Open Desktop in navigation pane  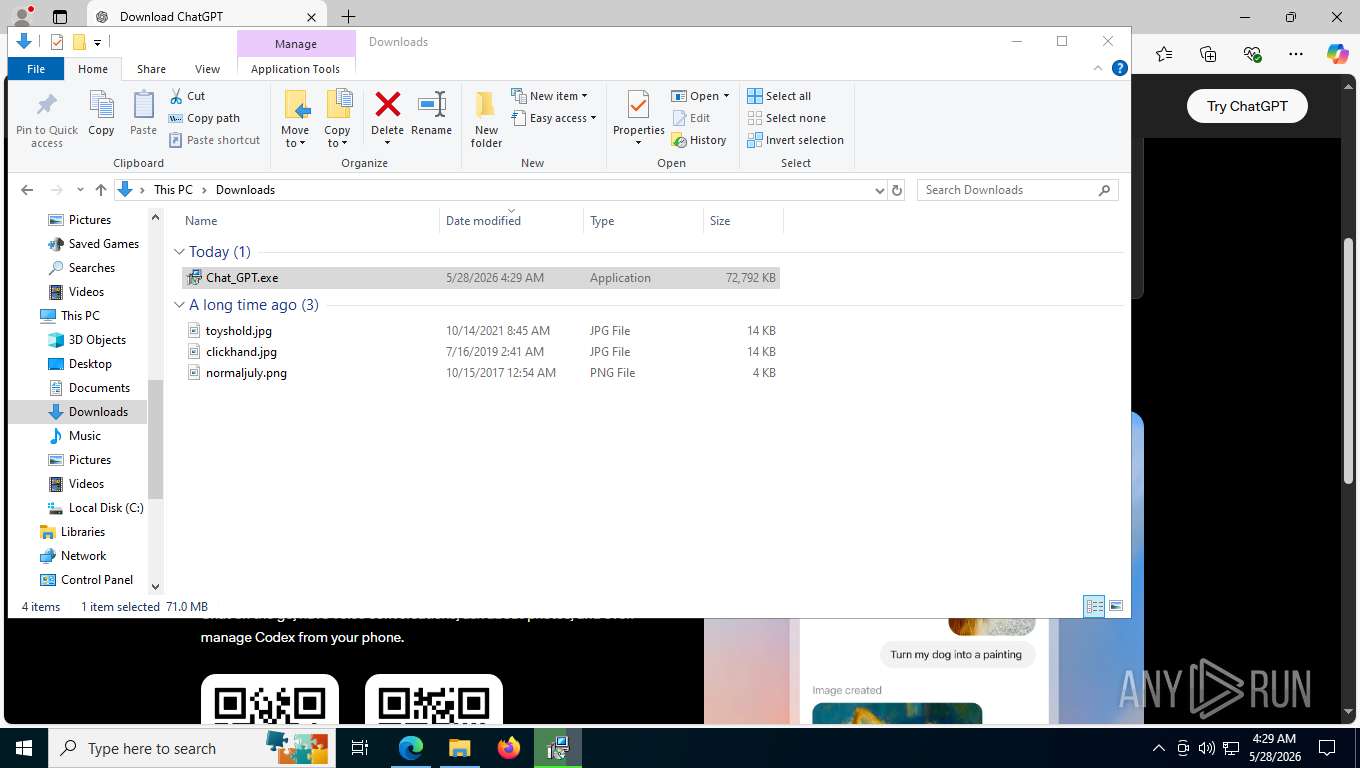click(x=80, y=364)
